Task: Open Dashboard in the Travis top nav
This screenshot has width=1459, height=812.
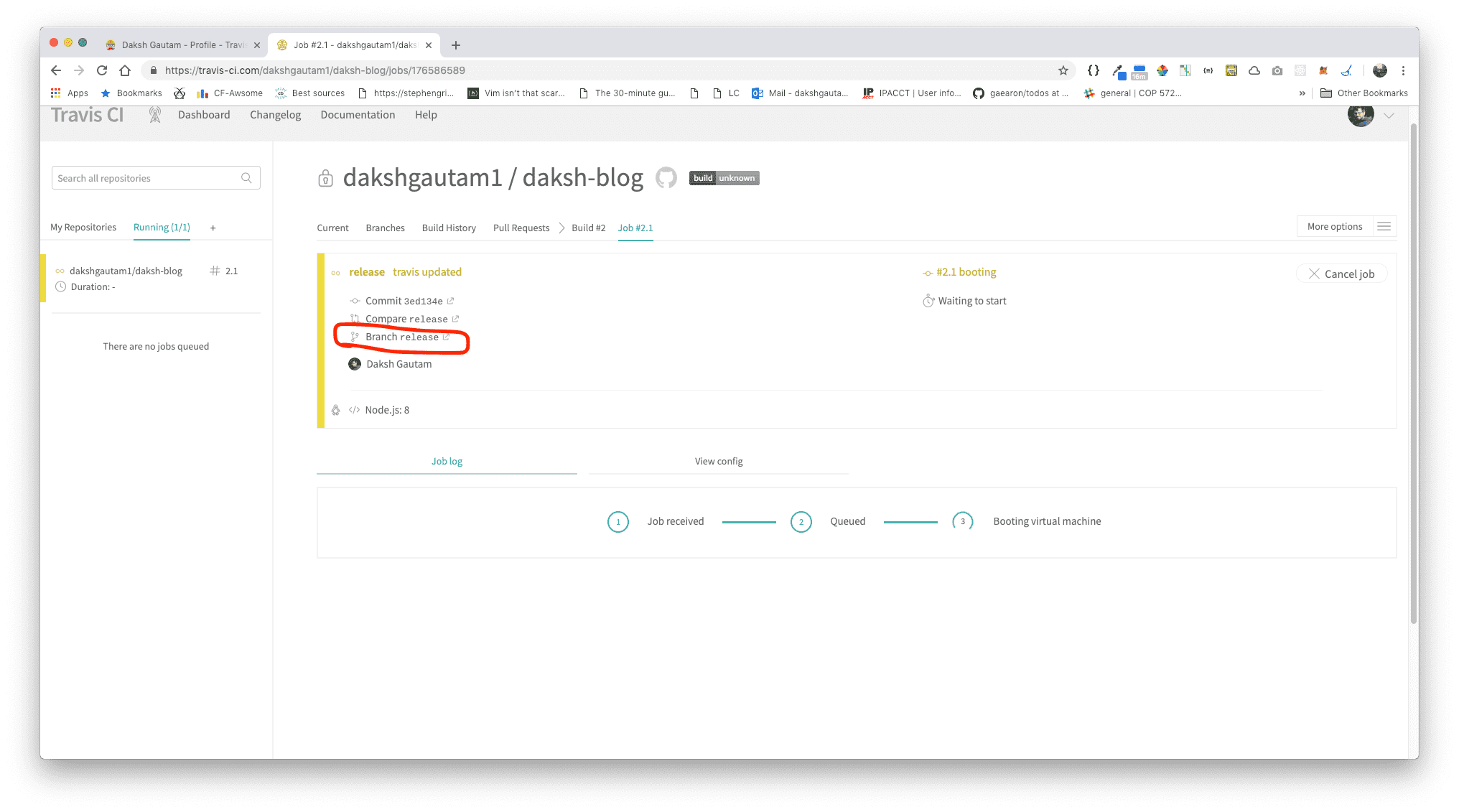Action: (204, 115)
